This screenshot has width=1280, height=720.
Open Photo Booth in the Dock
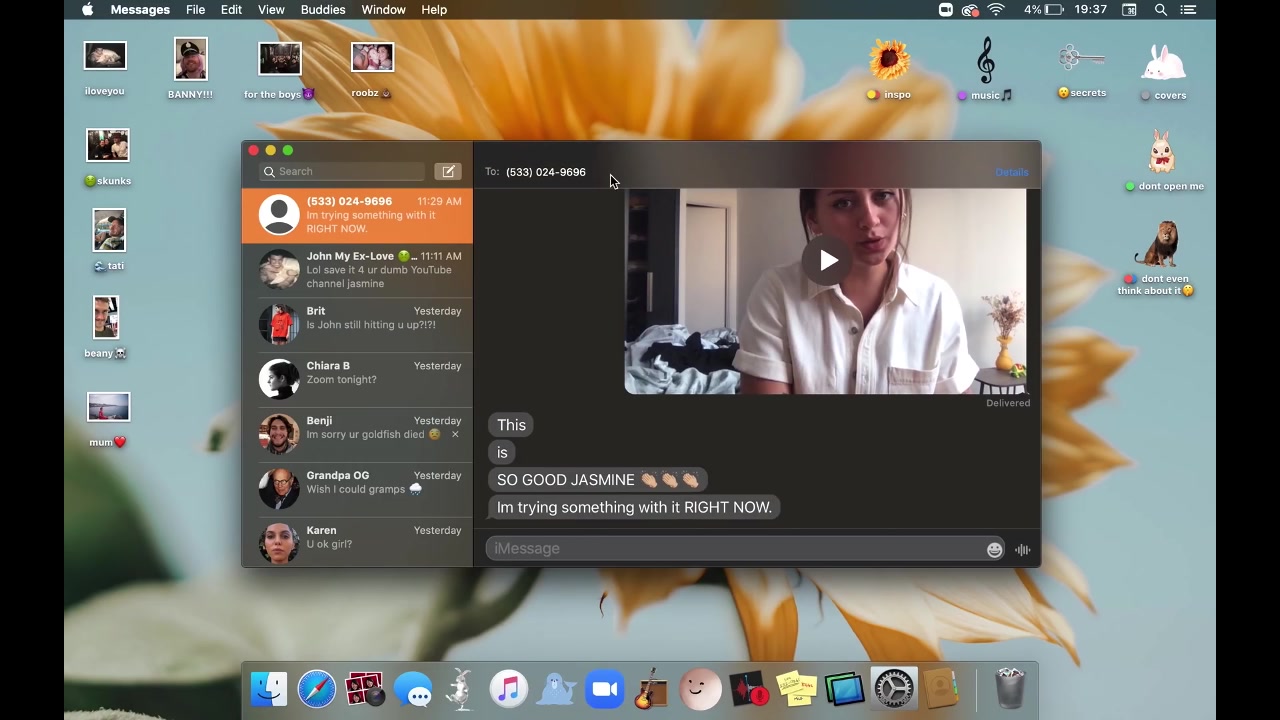point(365,689)
